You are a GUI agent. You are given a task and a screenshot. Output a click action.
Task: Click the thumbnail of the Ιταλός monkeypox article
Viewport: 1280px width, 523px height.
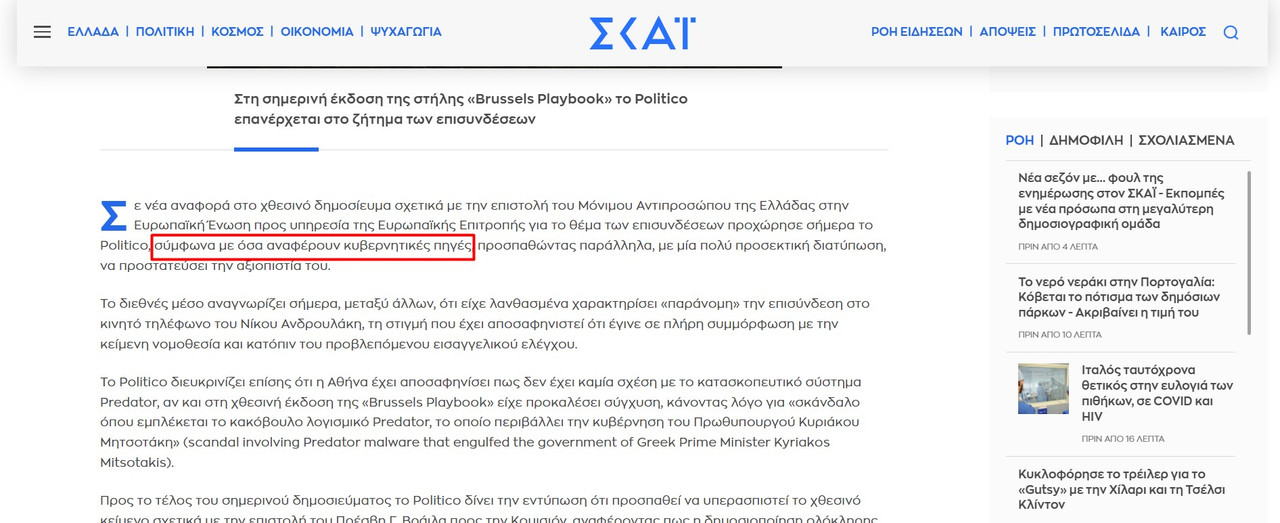pyautogui.click(x=1043, y=388)
